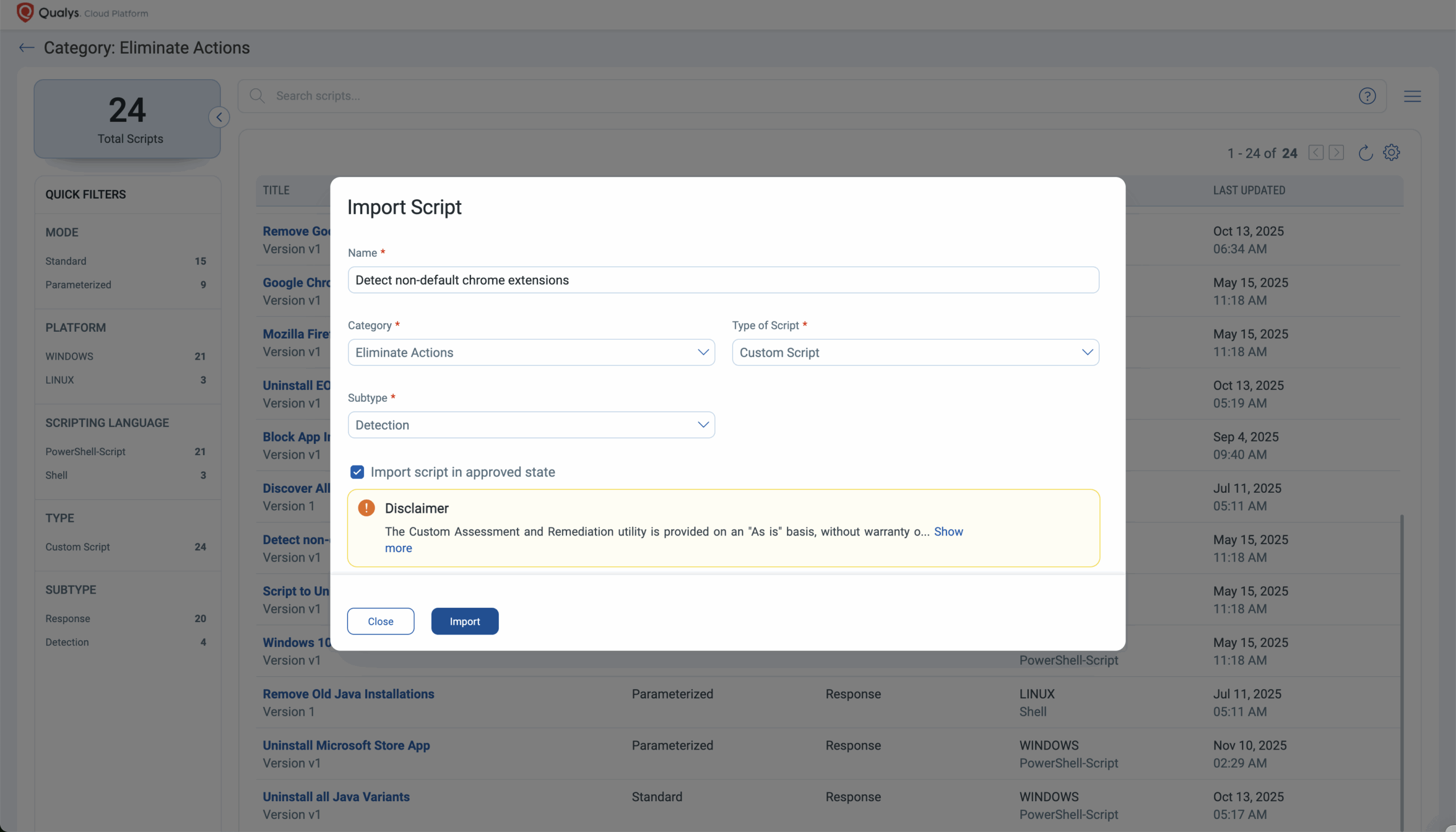
Task: Go to previous page arrow icon
Action: pos(1316,153)
